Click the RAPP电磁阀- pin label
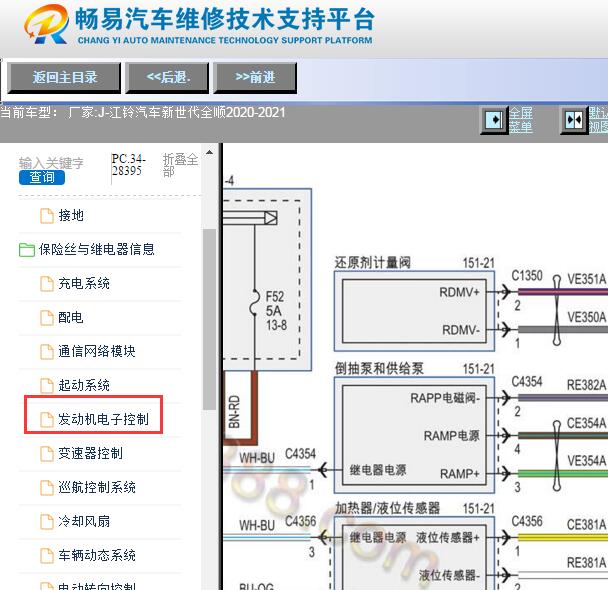Image resolution: width=608 pixels, height=590 pixels. point(445,398)
